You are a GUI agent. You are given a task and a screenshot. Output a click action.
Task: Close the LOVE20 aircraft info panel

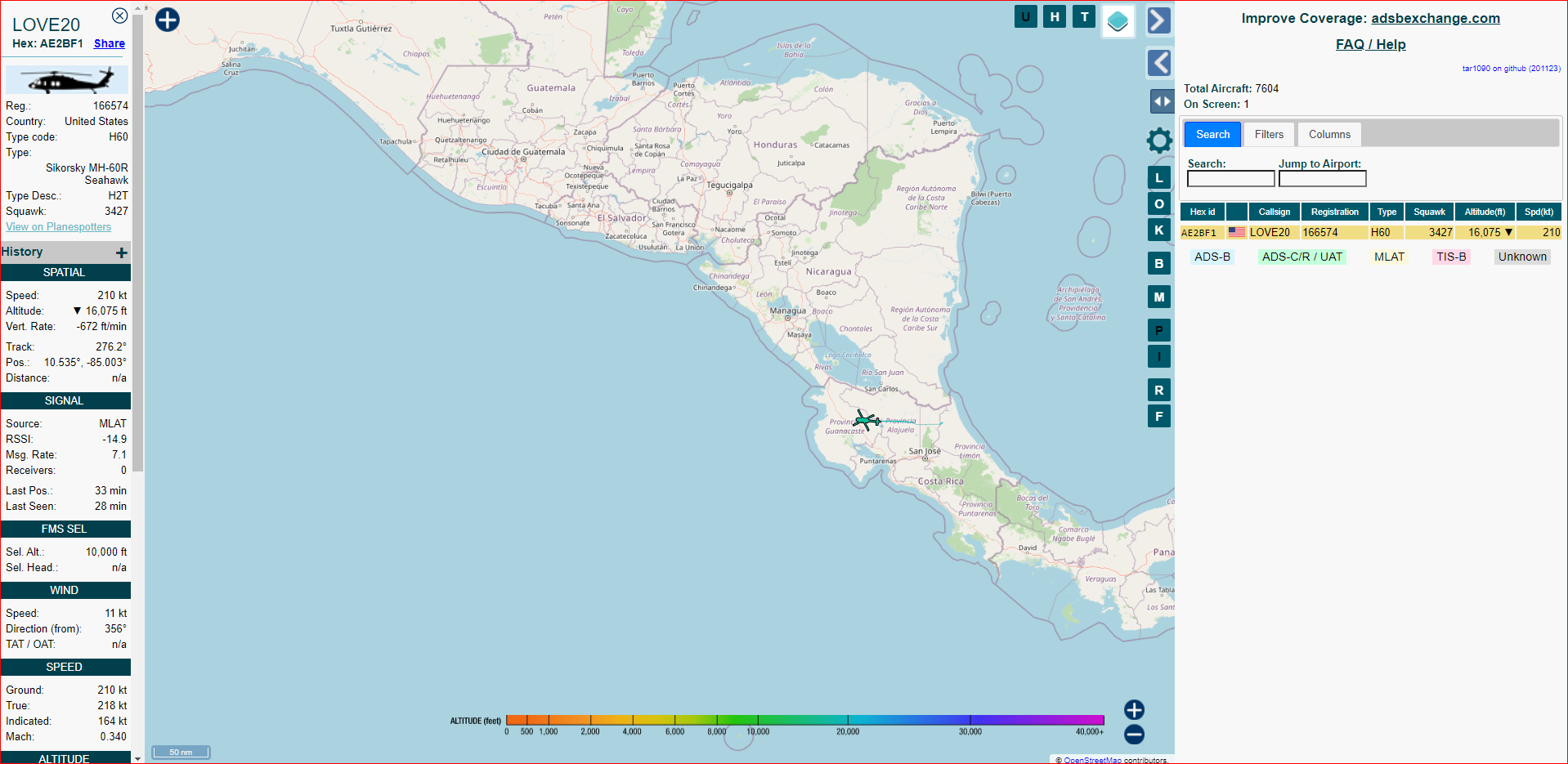[x=119, y=16]
